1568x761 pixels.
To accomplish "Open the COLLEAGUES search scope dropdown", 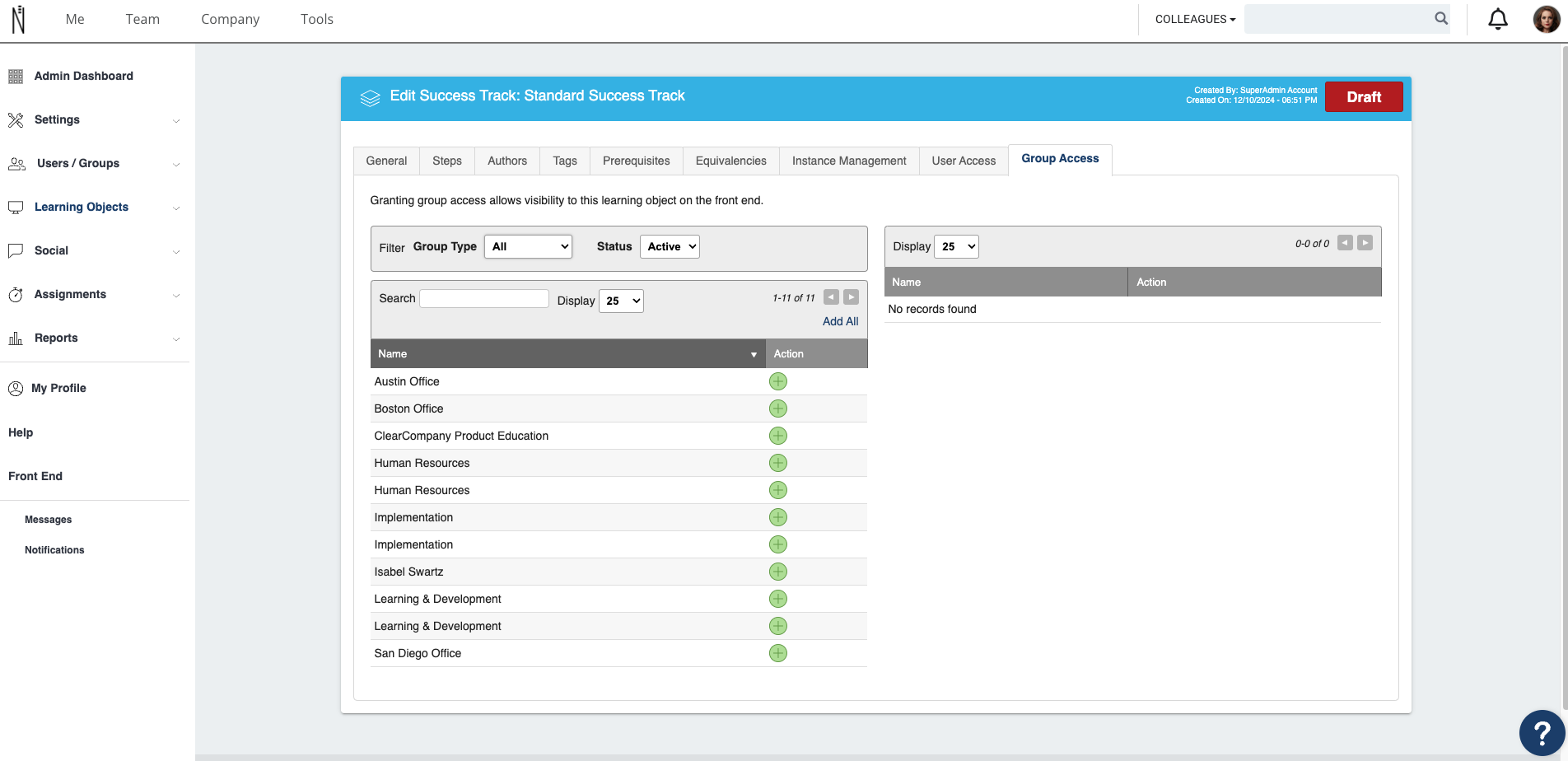I will pos(1195,19).
